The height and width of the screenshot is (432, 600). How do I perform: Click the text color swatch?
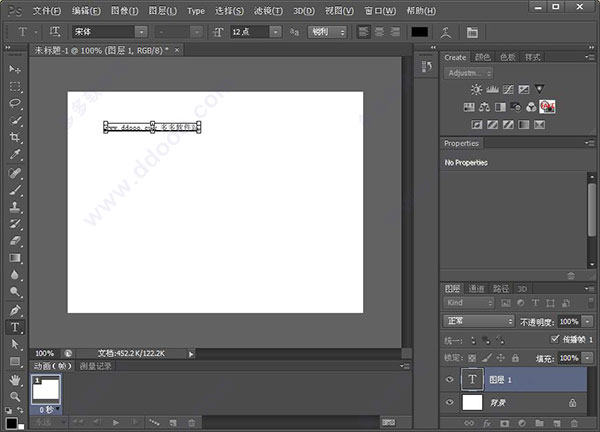click(x=419, y=32)
